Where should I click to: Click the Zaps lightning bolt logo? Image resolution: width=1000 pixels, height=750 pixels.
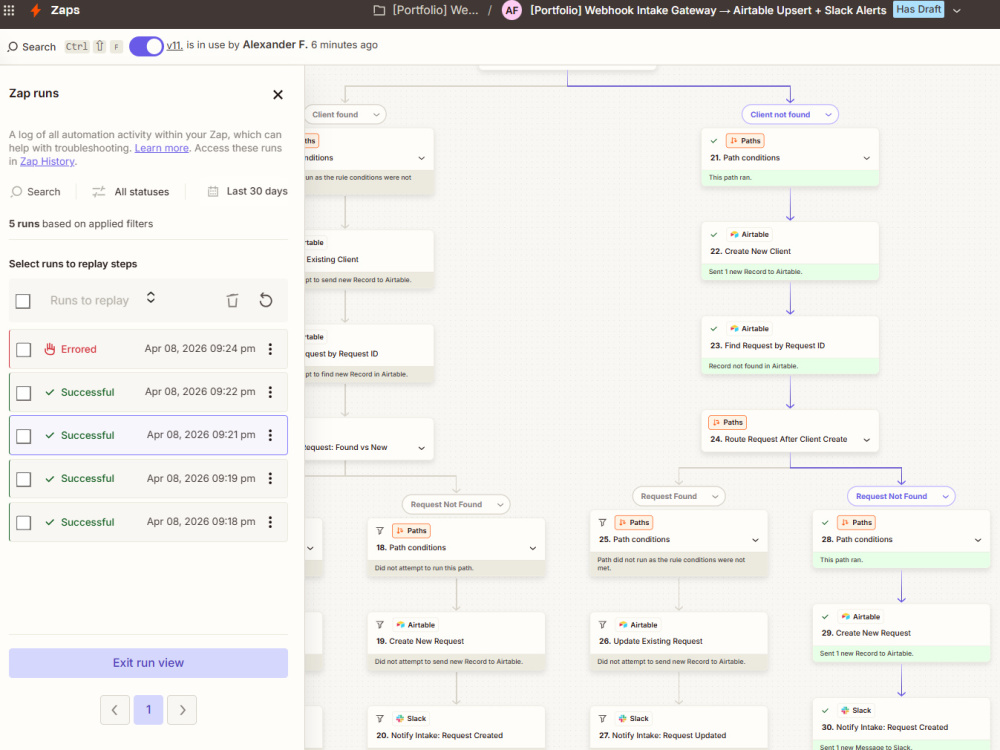coord(36,10)
